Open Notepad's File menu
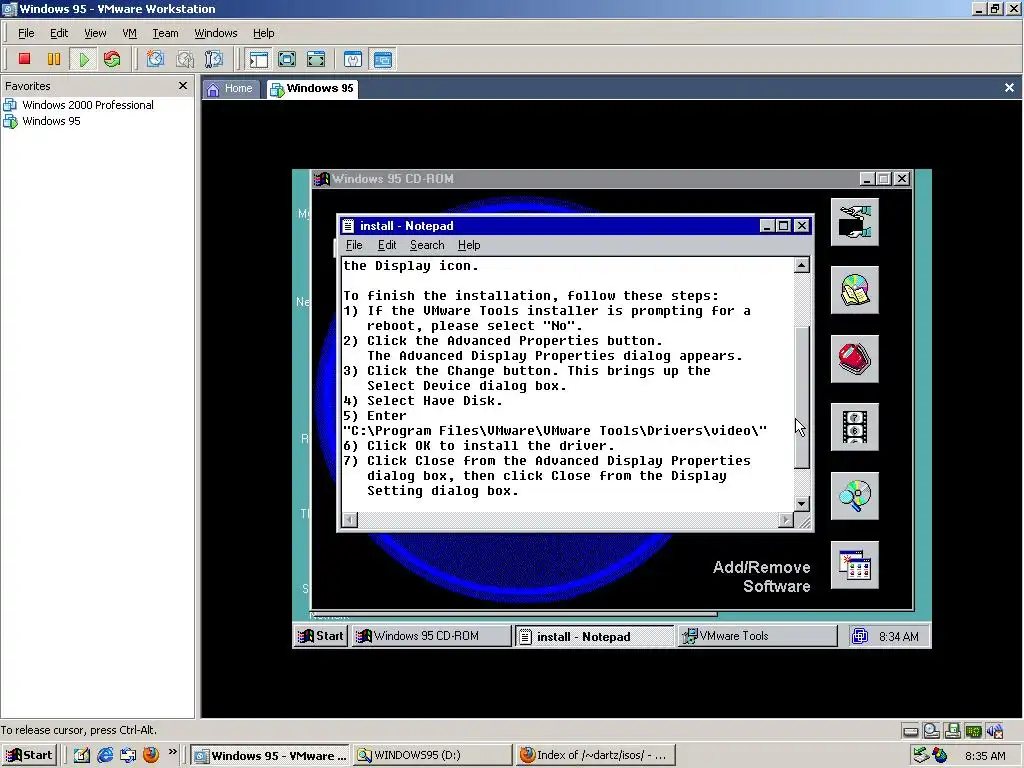The width and height of the screenshot is (1024, 768). point(354,245)
